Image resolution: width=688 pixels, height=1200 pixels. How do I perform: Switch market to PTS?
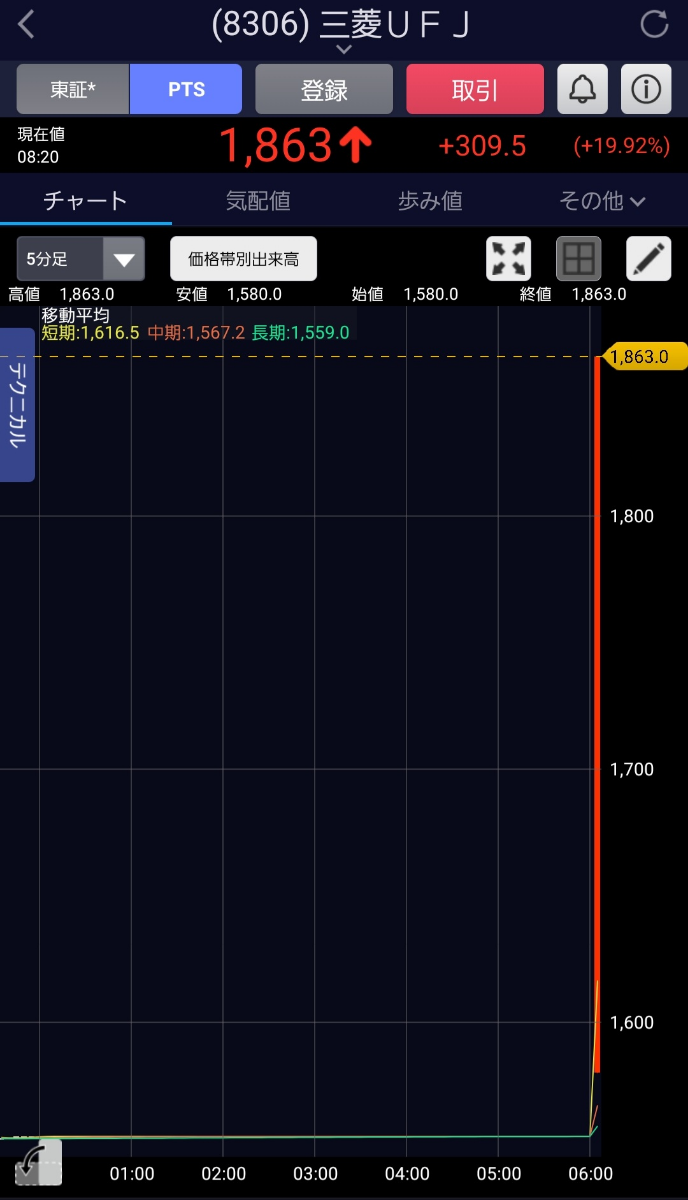[186, 90]
